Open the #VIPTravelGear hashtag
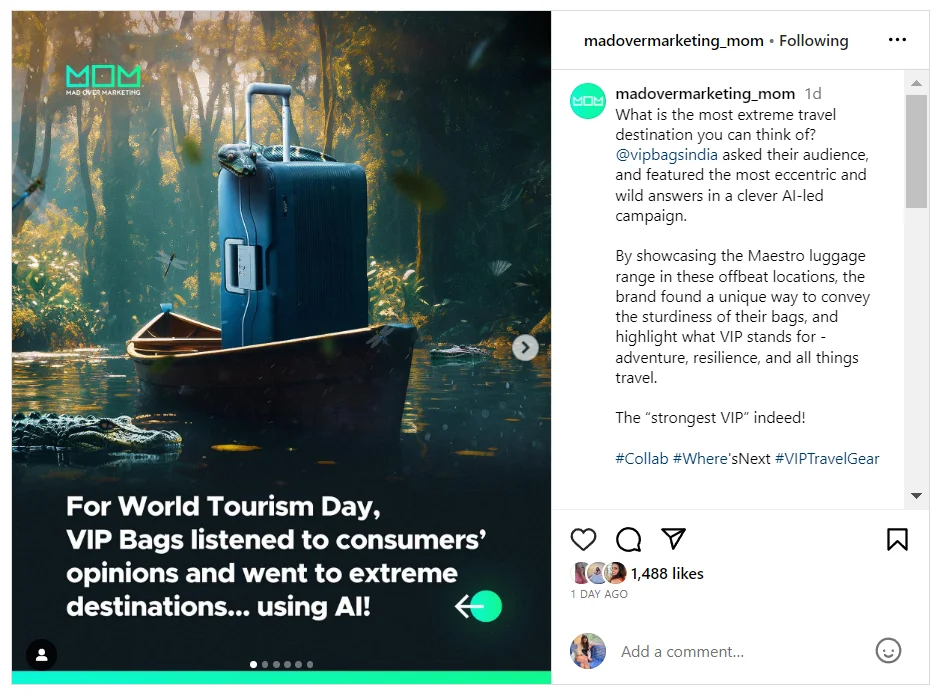Image resolution: width=942 pixels, height=694 pixels. coord(827,458)
